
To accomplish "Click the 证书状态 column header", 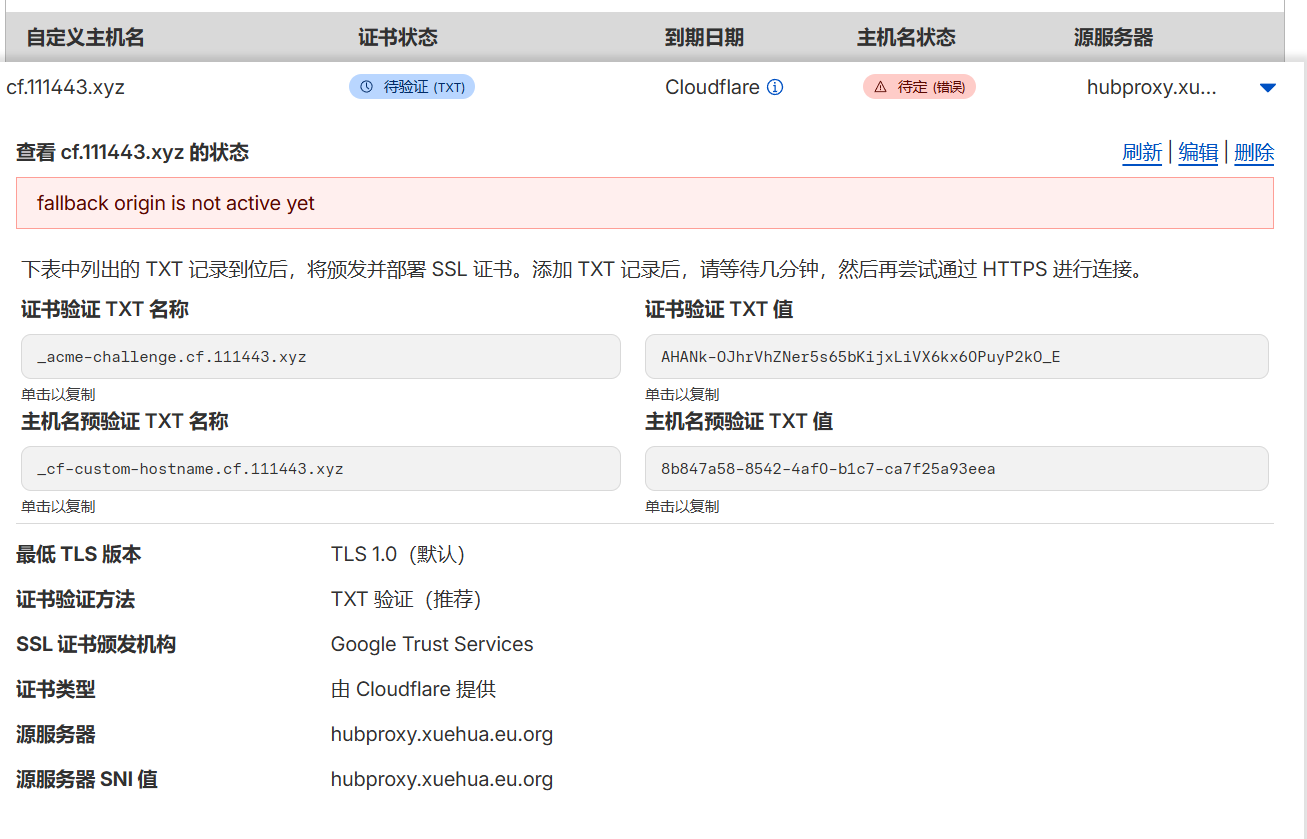I will click(398, 38).
